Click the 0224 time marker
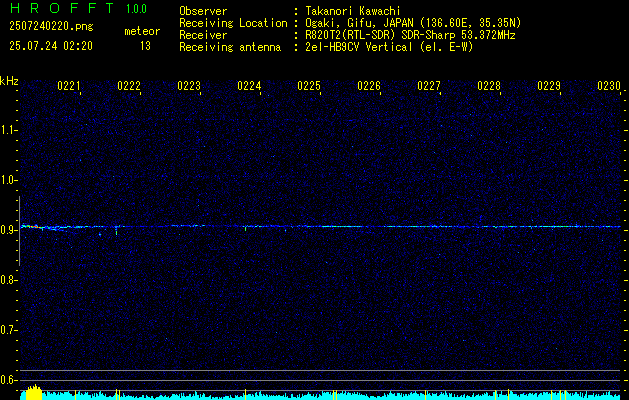The image size is (629, 400). tap(249, 86)
